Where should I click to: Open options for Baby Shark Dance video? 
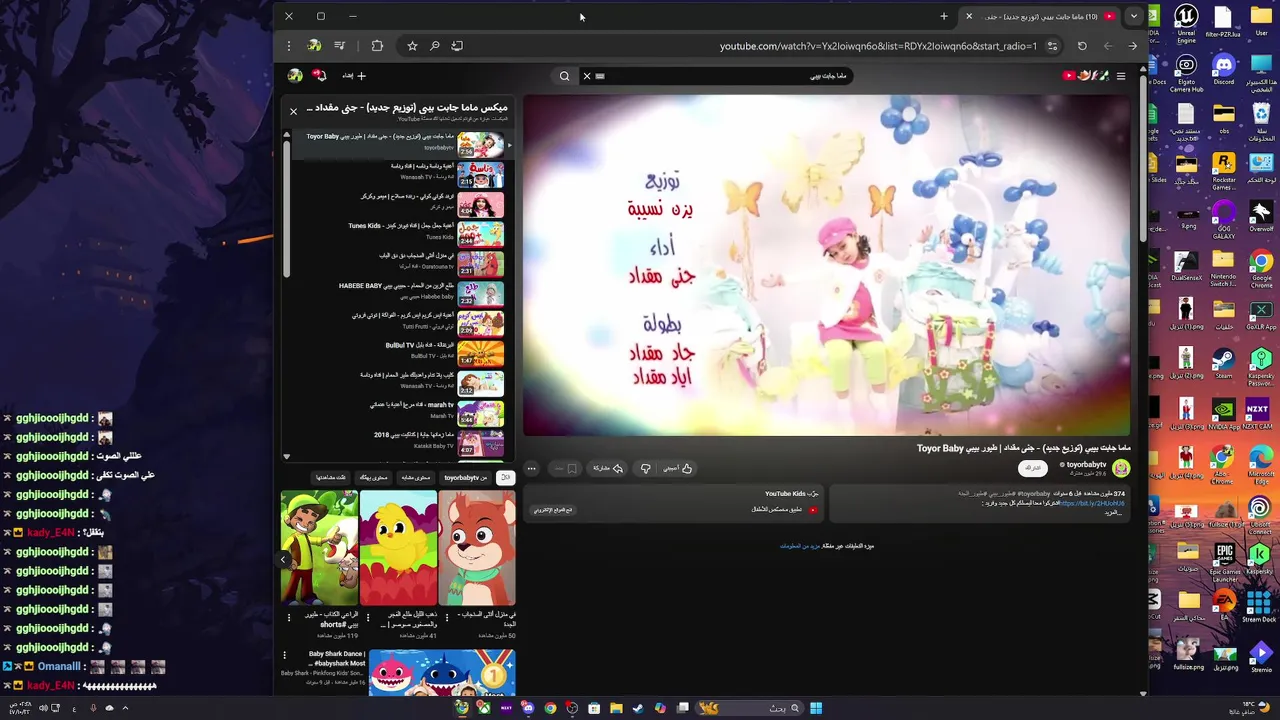point(284,656)
